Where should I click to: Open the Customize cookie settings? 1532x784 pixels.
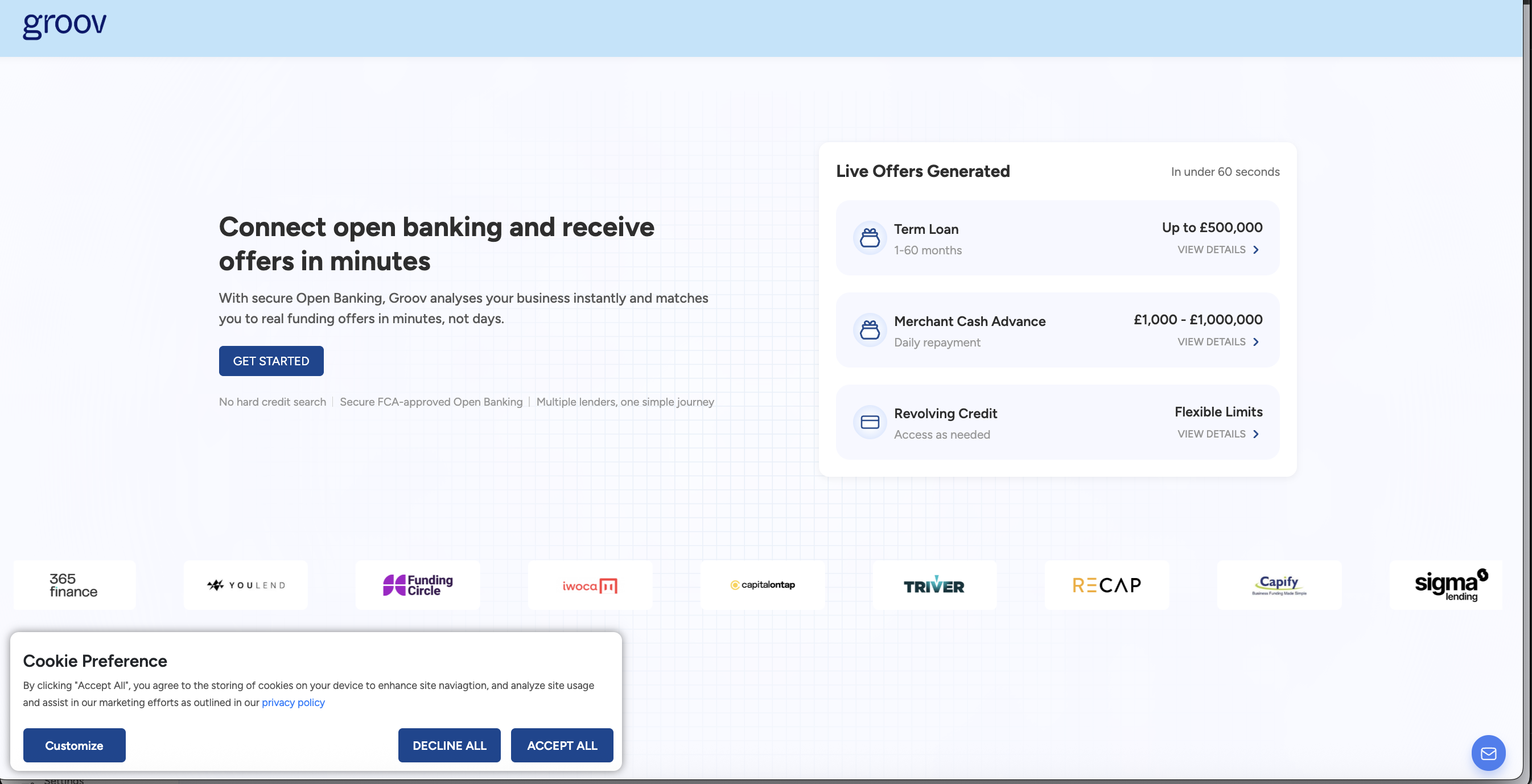[x=75, y=745]
